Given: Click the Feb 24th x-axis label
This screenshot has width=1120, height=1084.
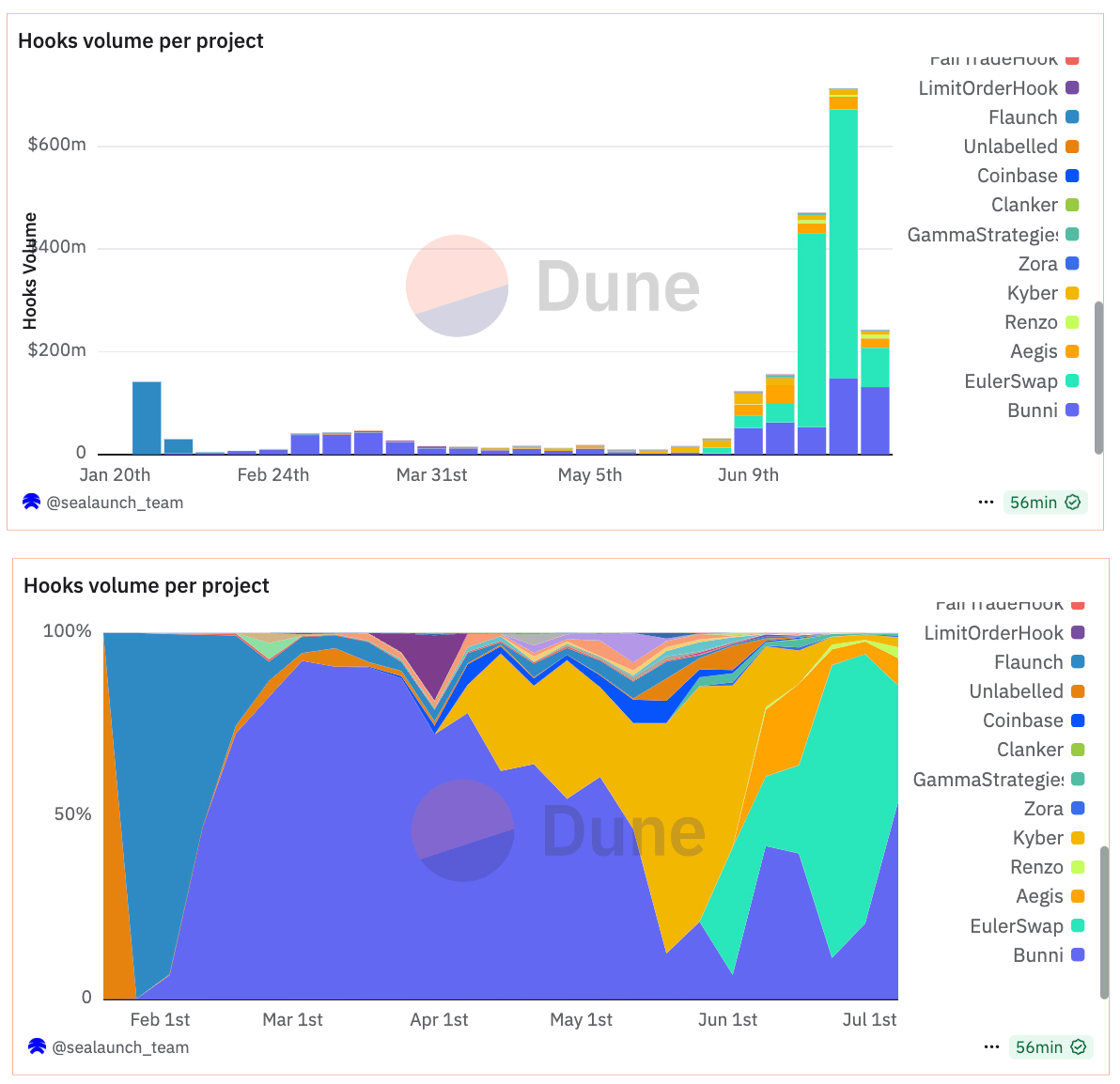Looking at the screenshot, I should (272, 475).
